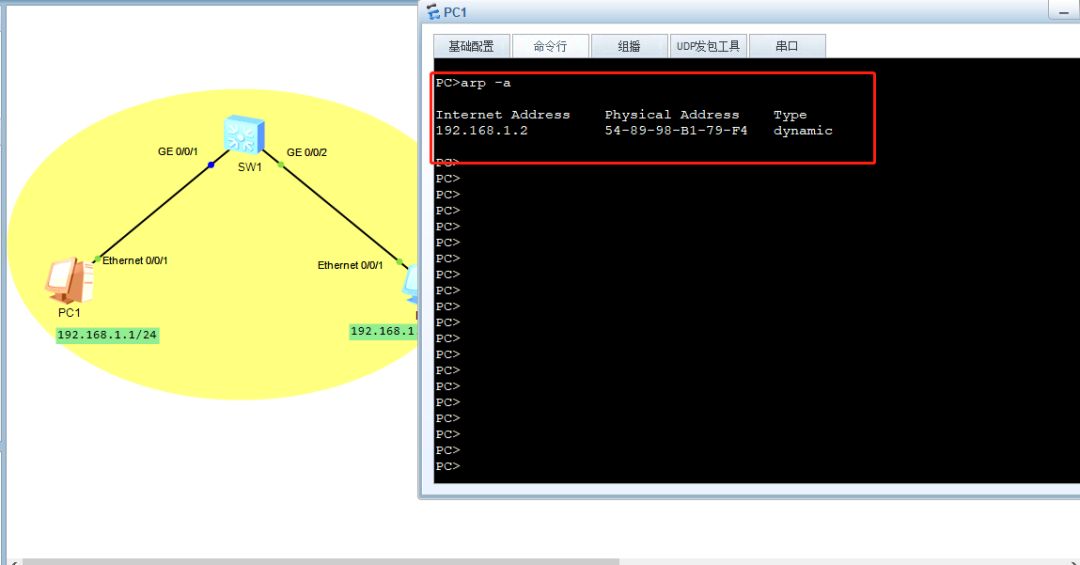This screenshot has height=565, width=1080.
Task: Click the horizontal scrollbar at the bottom
Action: 321,561
